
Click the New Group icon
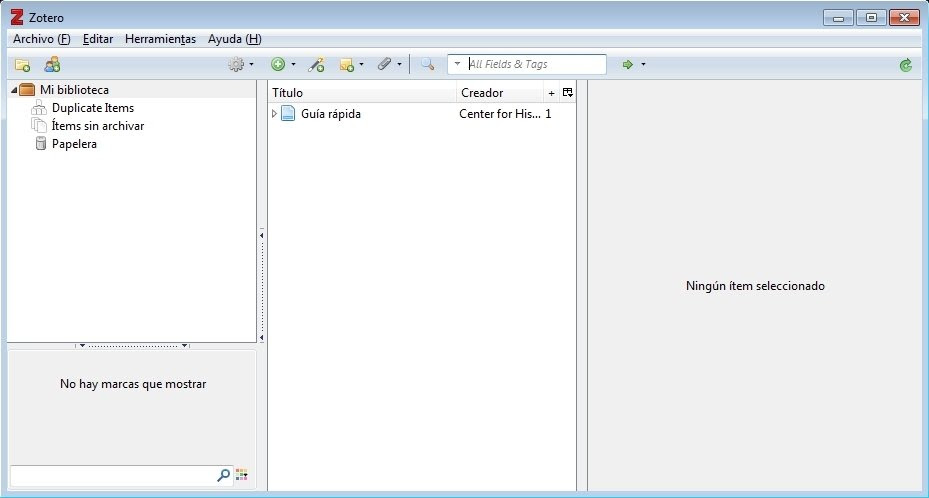pyautogui.click(x=52, y=65)
